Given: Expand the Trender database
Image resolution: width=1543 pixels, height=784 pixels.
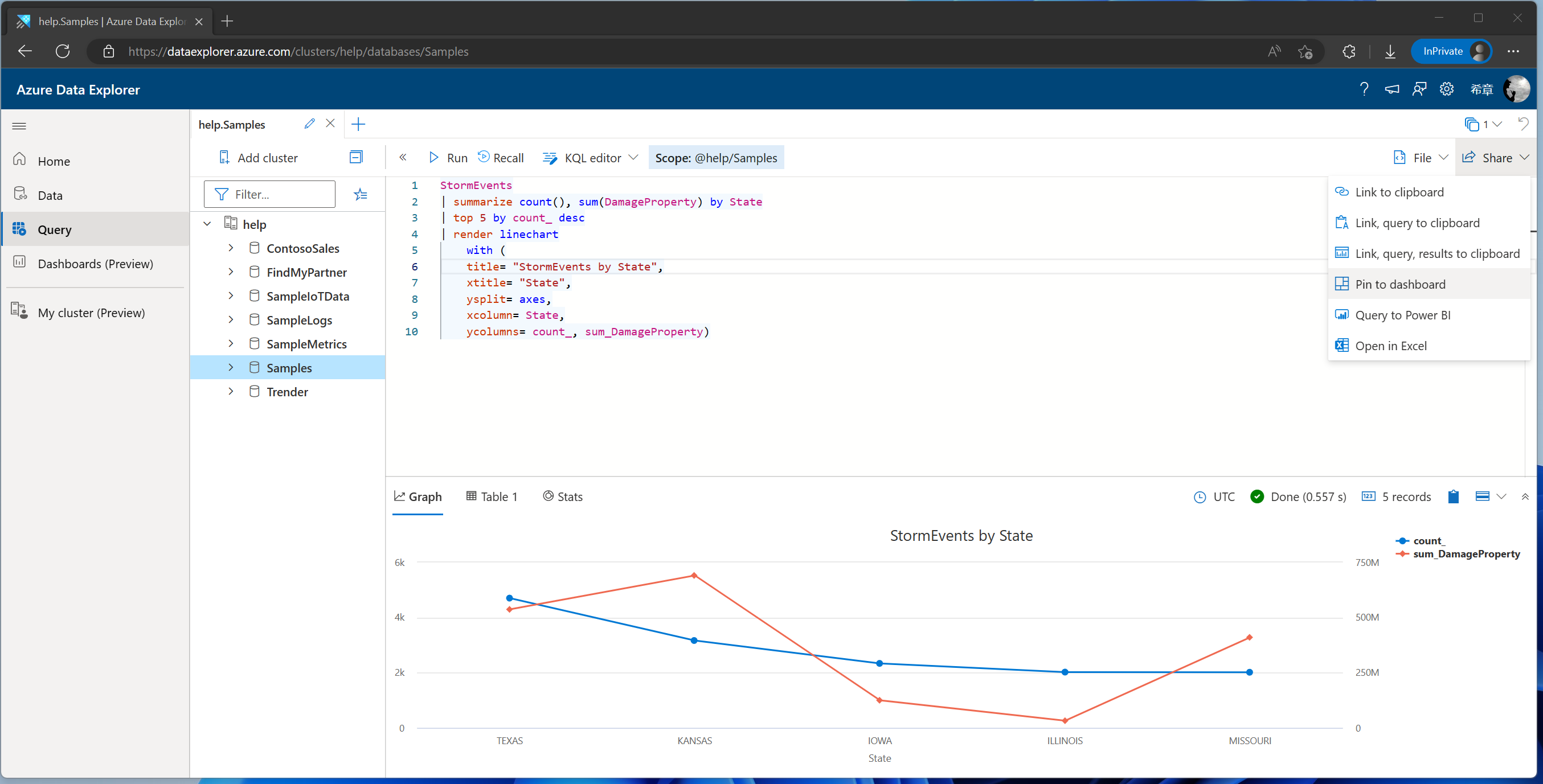Looking at the screenshot, I should coord(231,391).
